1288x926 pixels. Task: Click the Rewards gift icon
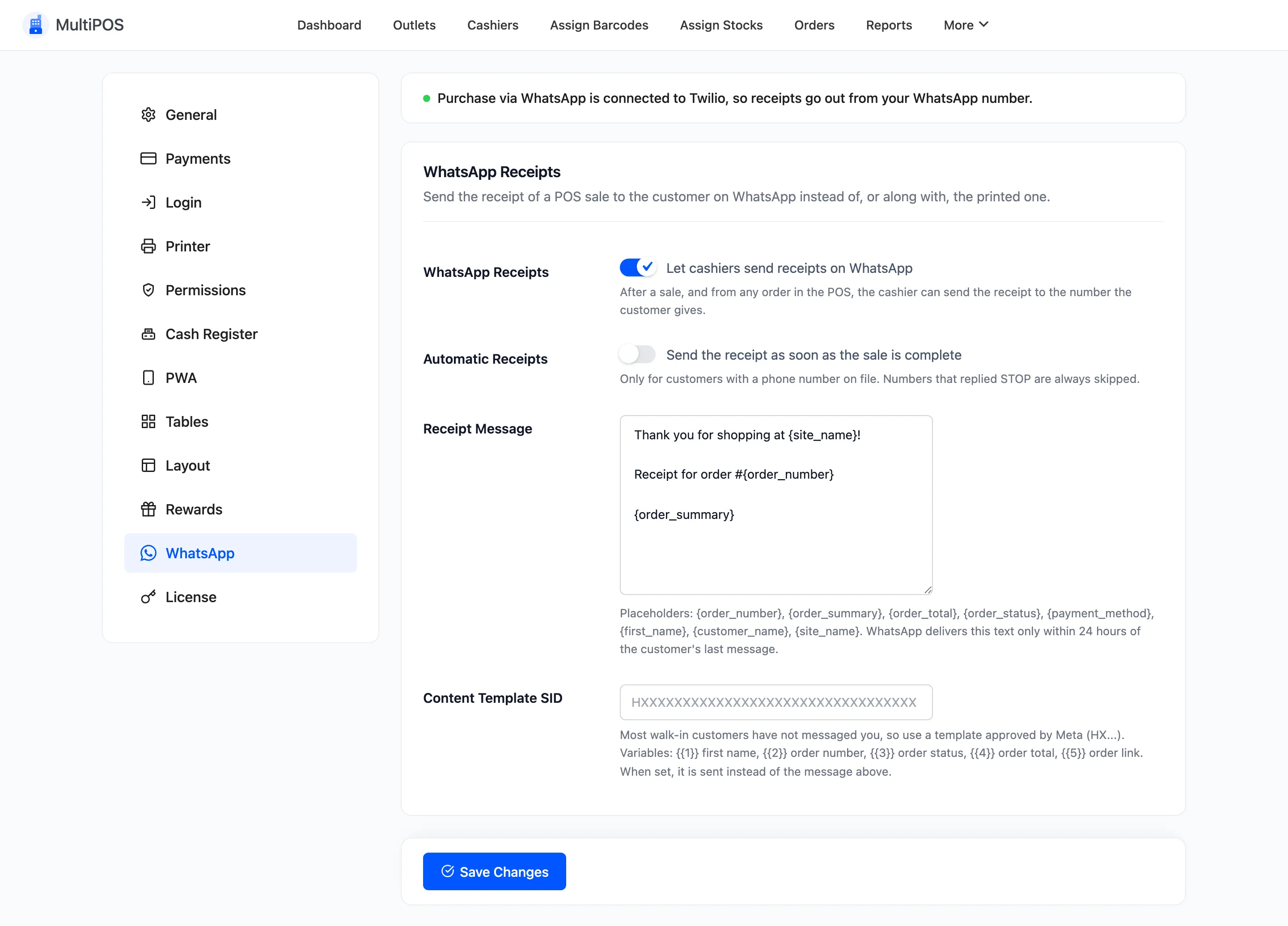148,509
